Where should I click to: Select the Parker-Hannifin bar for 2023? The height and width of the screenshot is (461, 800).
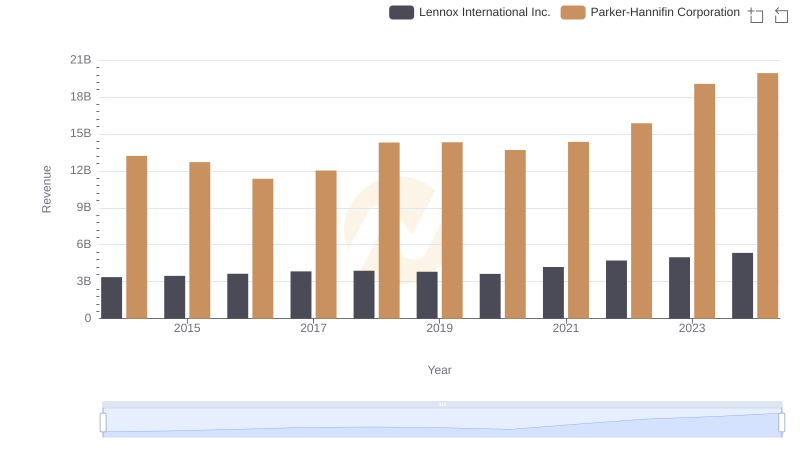[x=705, y=201]
